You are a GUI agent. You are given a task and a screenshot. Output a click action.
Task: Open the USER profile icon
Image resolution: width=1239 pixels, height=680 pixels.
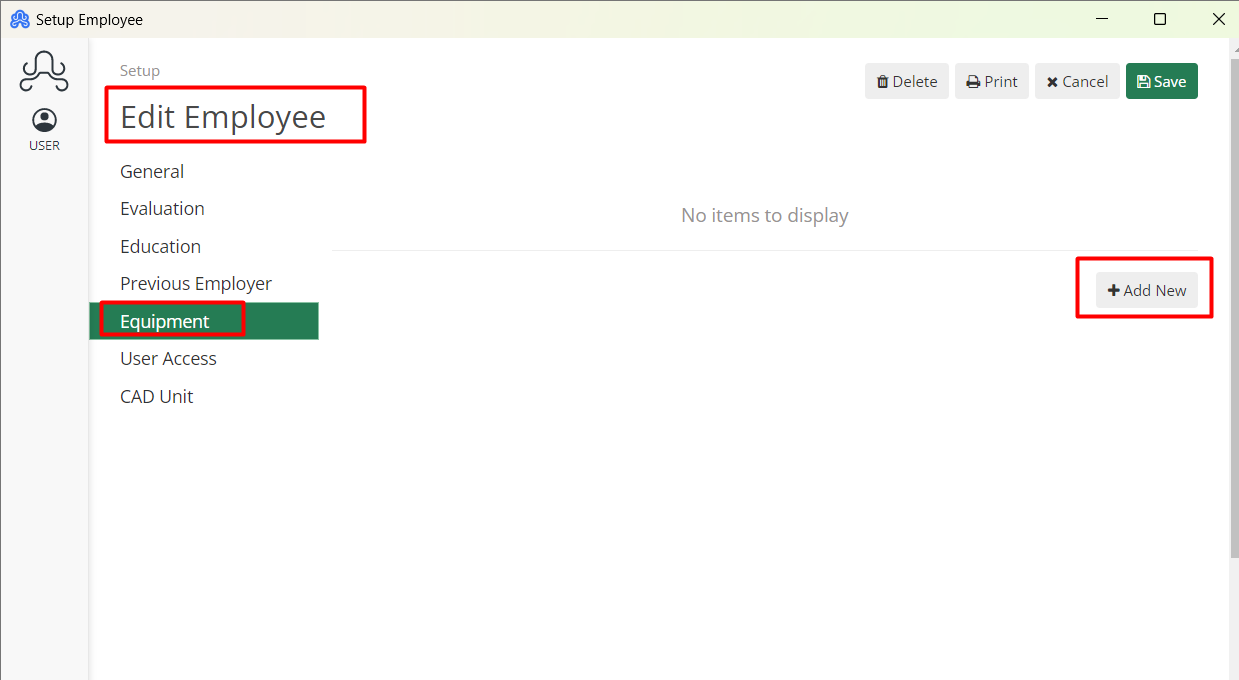click(44, 119)
